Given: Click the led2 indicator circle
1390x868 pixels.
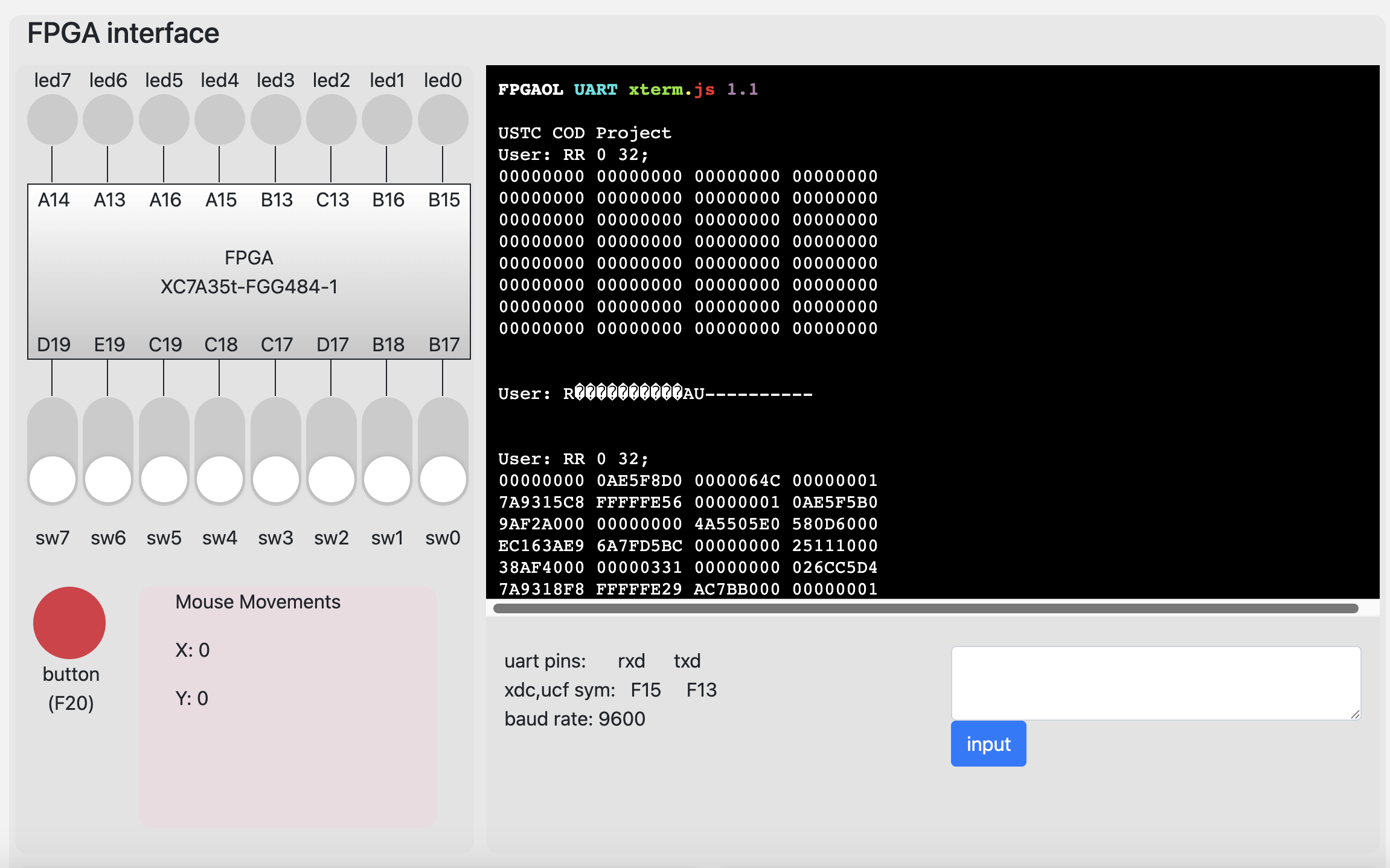Looking at the screenshot, I should [x=331, y=120].
